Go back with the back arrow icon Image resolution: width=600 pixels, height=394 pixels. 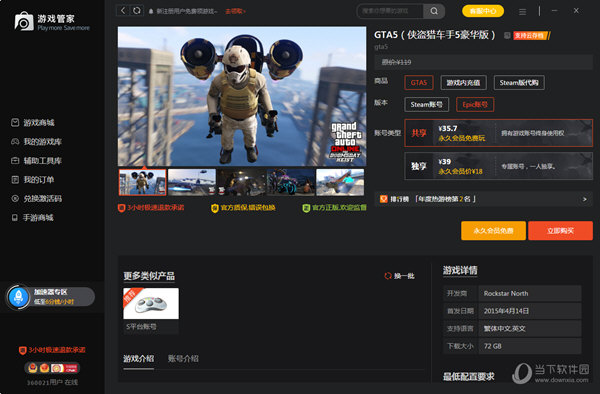(x=122, y=11)
